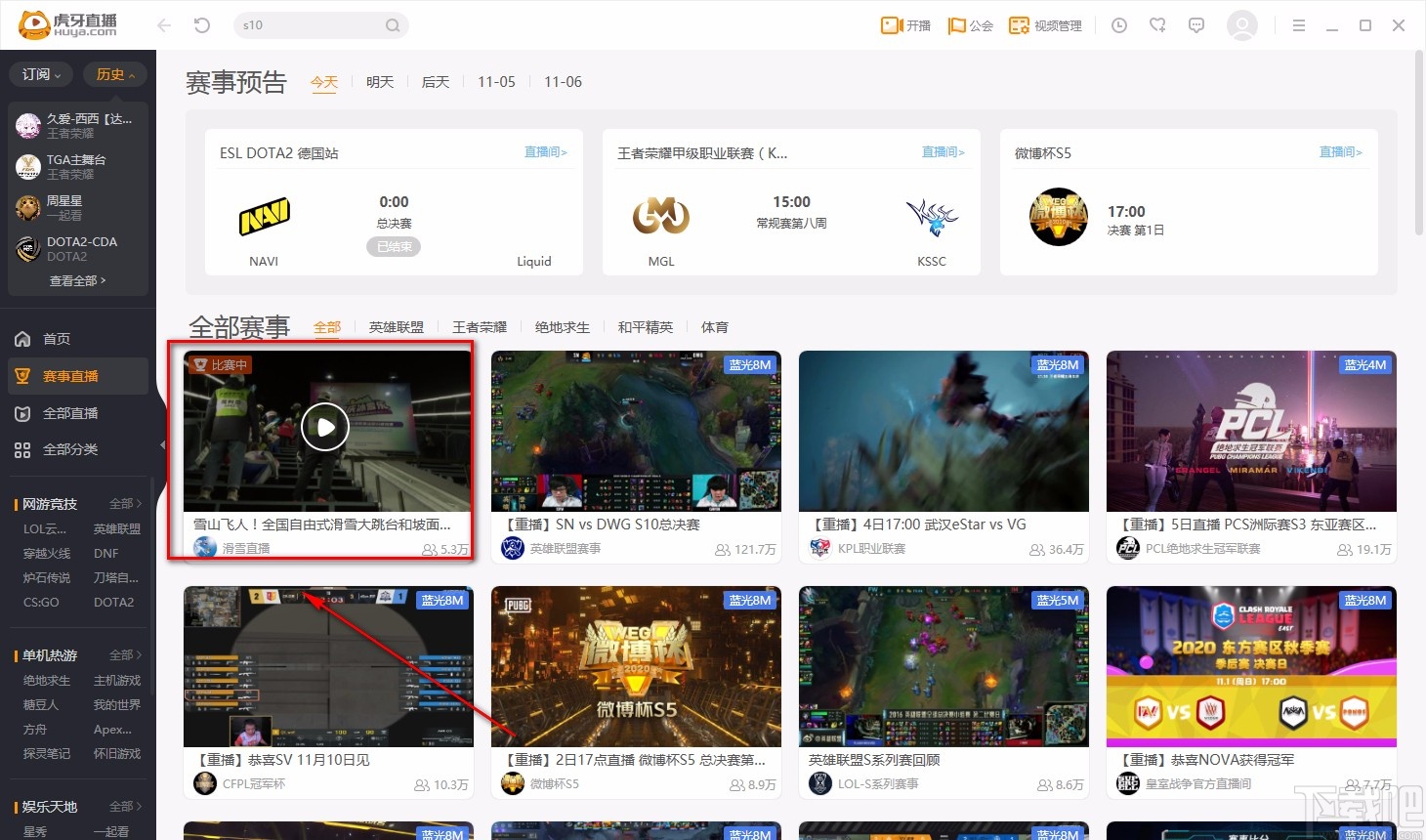Select 首页 home icon in sidebar
The image size is (1426, 840).
[21, 337]
